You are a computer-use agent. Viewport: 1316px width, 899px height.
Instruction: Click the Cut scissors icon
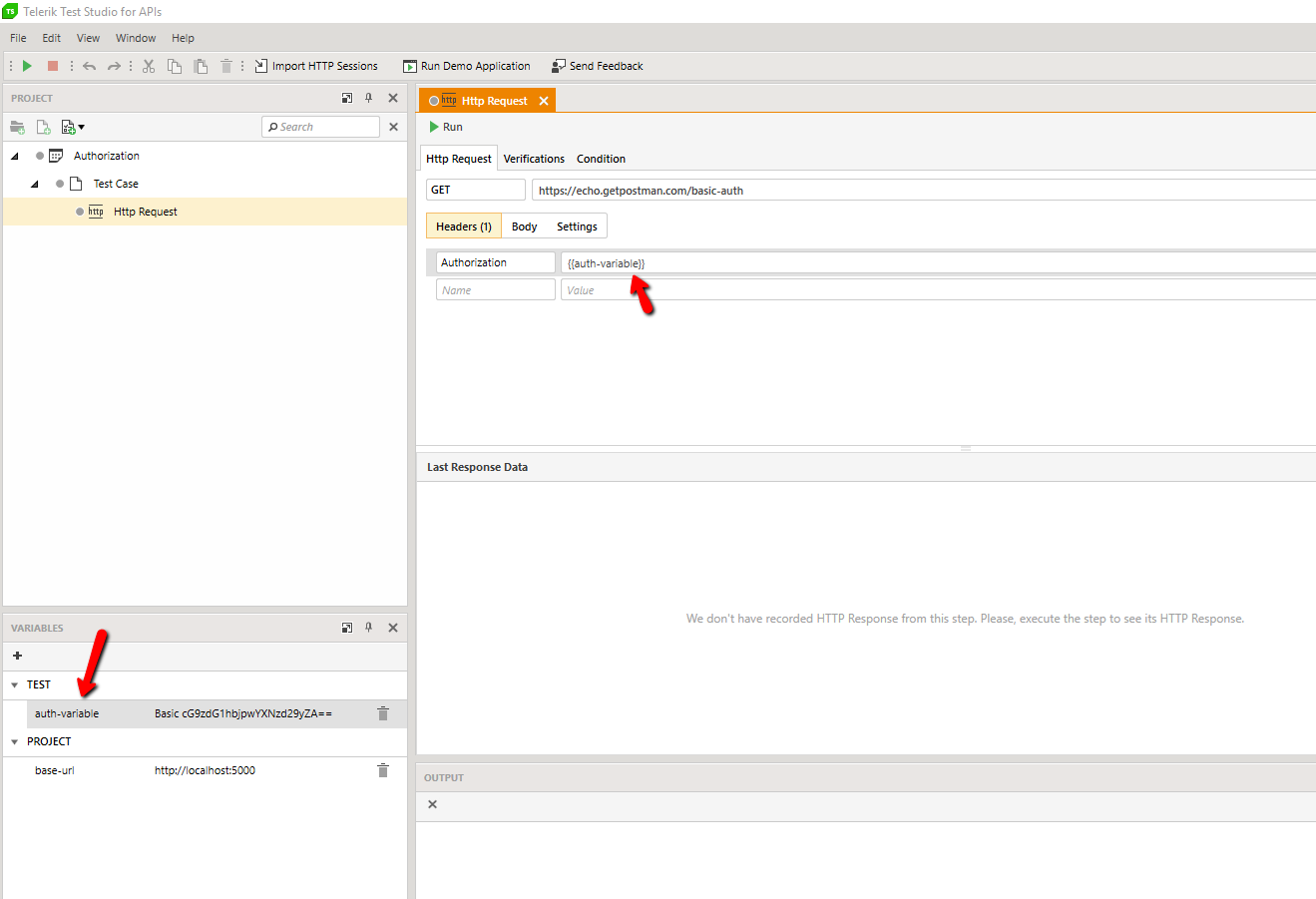[x=149, y=66]
